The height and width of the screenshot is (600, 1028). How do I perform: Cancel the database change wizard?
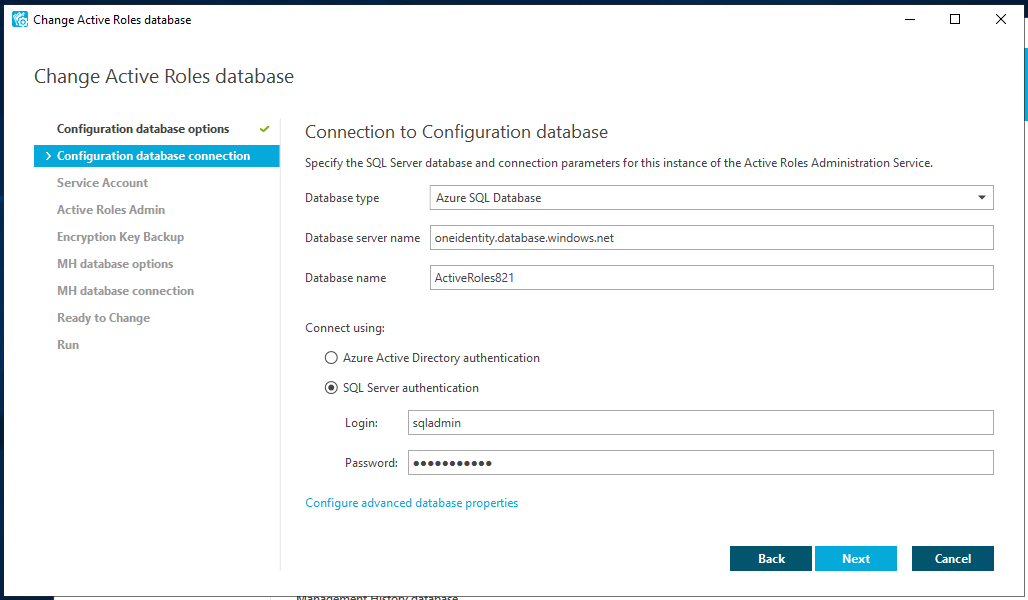(x=952, y=559)
